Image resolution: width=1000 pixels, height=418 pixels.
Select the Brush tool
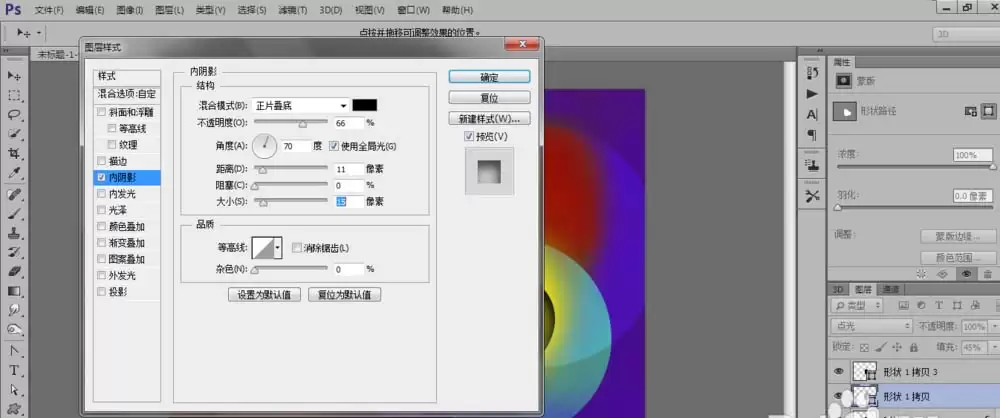click(x=14, y=214)
